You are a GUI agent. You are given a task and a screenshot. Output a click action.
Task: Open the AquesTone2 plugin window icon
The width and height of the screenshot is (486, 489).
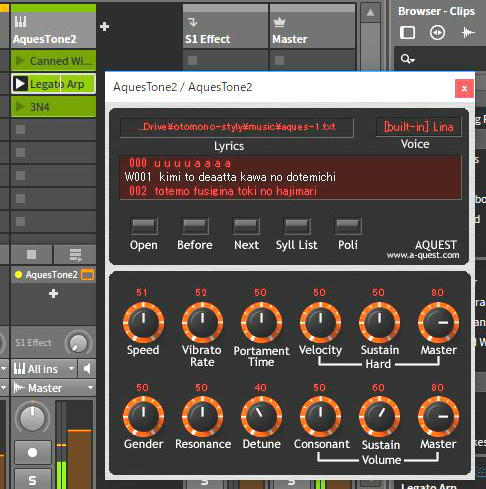click(x=88, y=275)
